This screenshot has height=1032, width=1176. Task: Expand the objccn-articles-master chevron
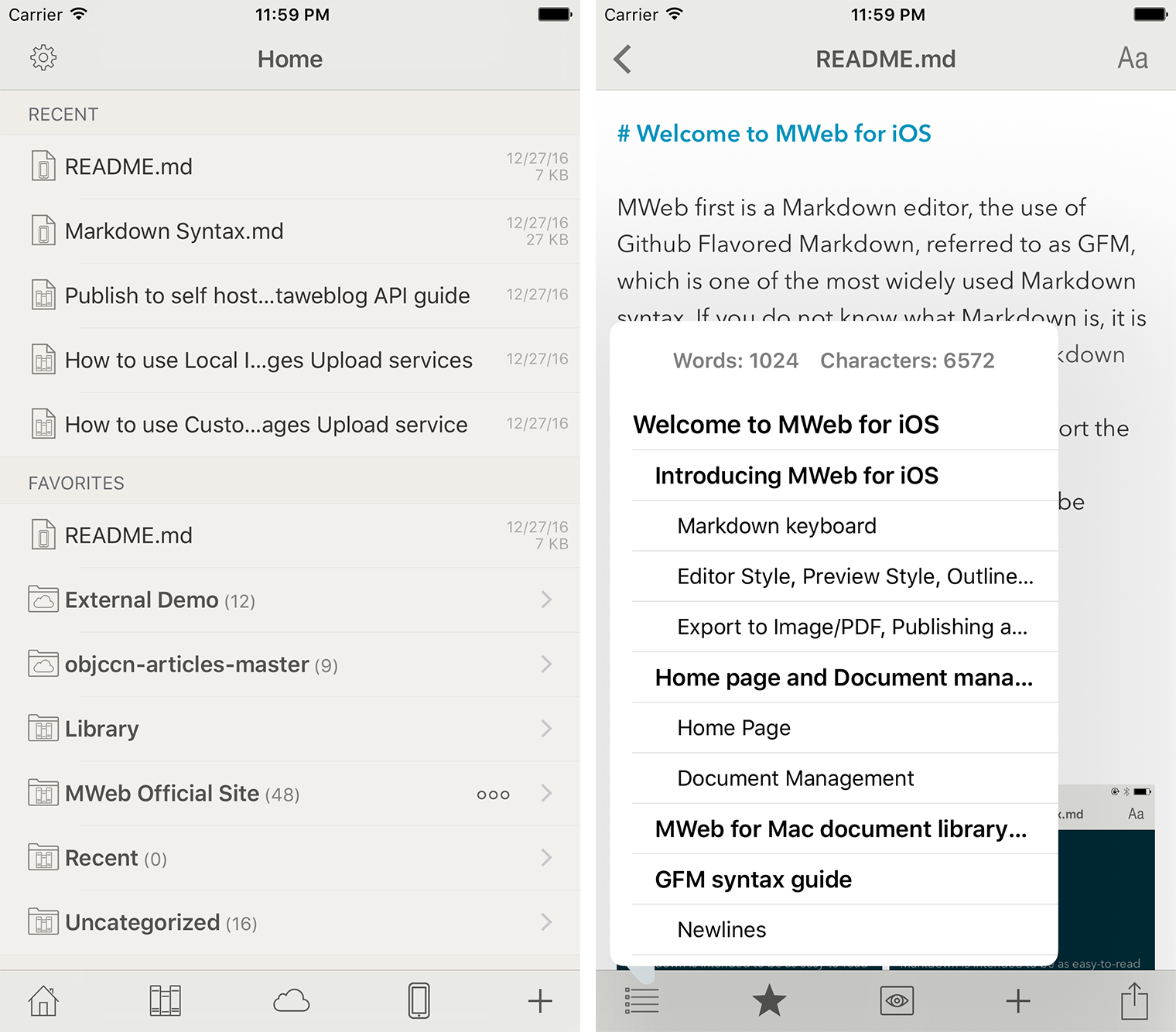547,664
